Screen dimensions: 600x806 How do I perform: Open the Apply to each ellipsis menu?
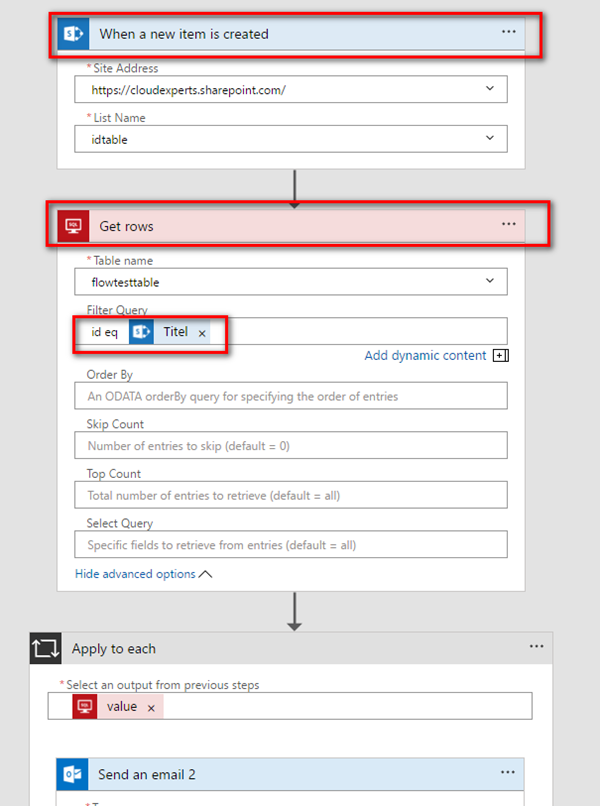[536, 647]
